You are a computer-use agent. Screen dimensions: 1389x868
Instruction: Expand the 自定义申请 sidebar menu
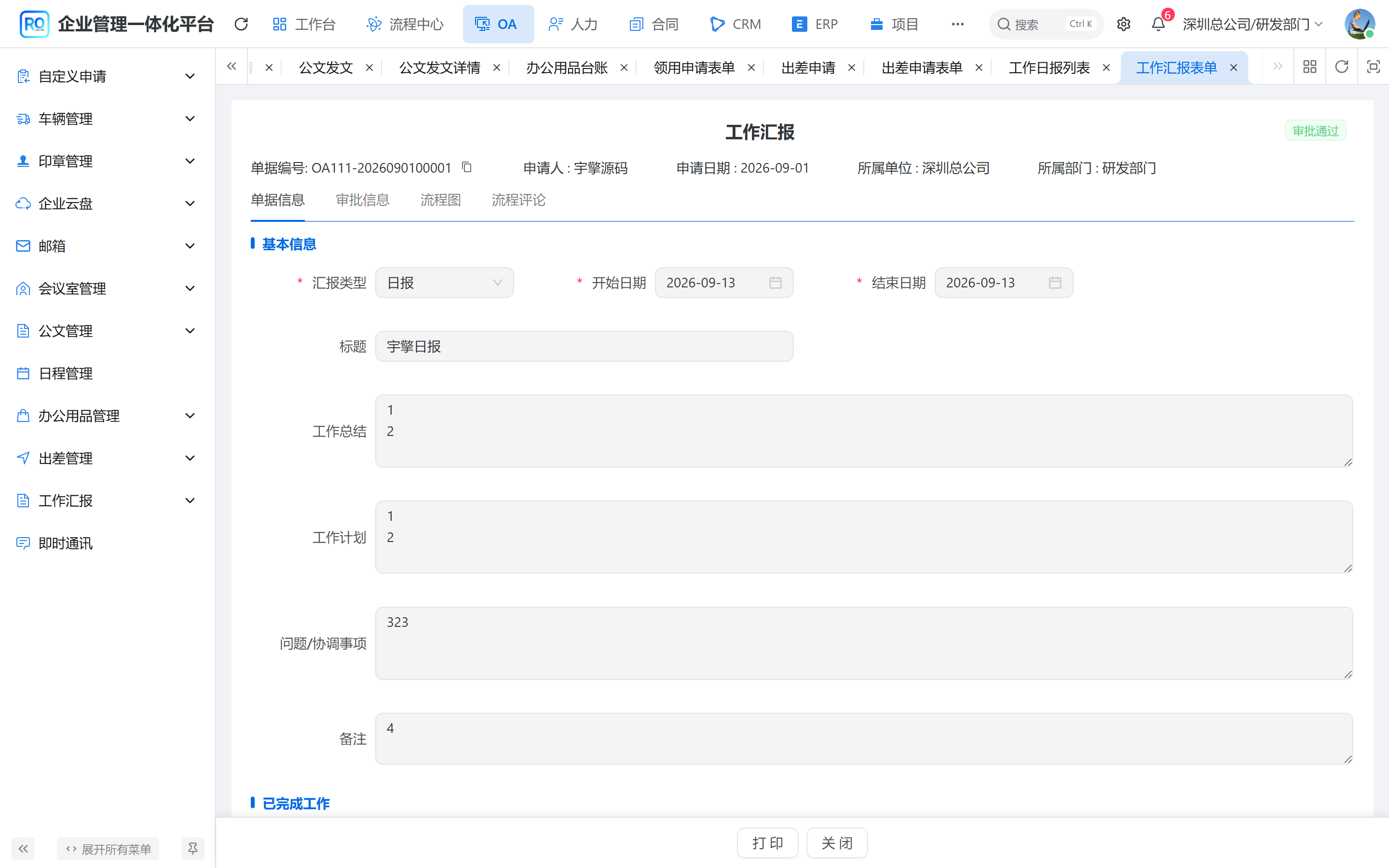108,76
